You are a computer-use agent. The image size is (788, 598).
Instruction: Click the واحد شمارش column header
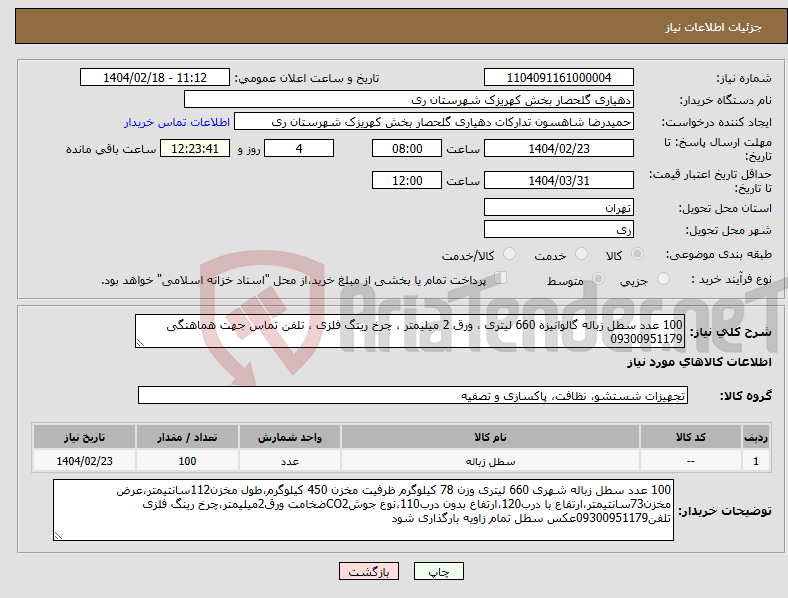(x=290, y=437)
